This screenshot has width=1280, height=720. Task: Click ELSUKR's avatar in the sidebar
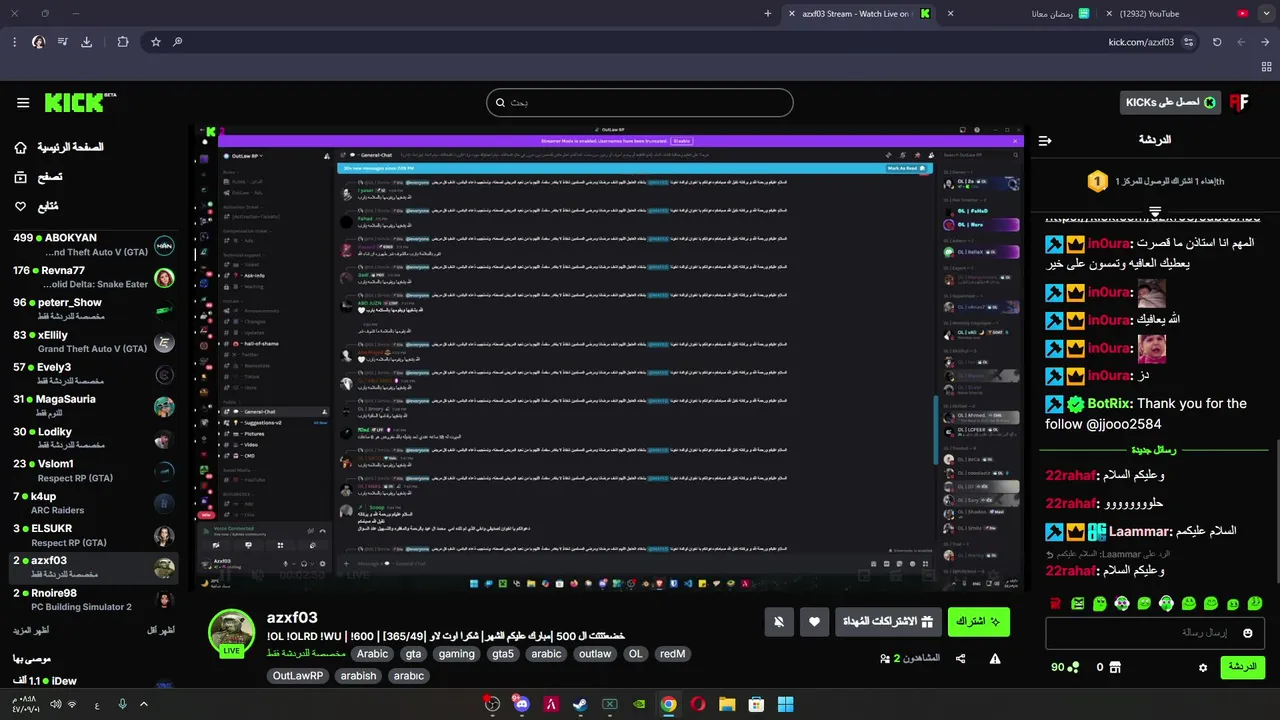point(164,536)
